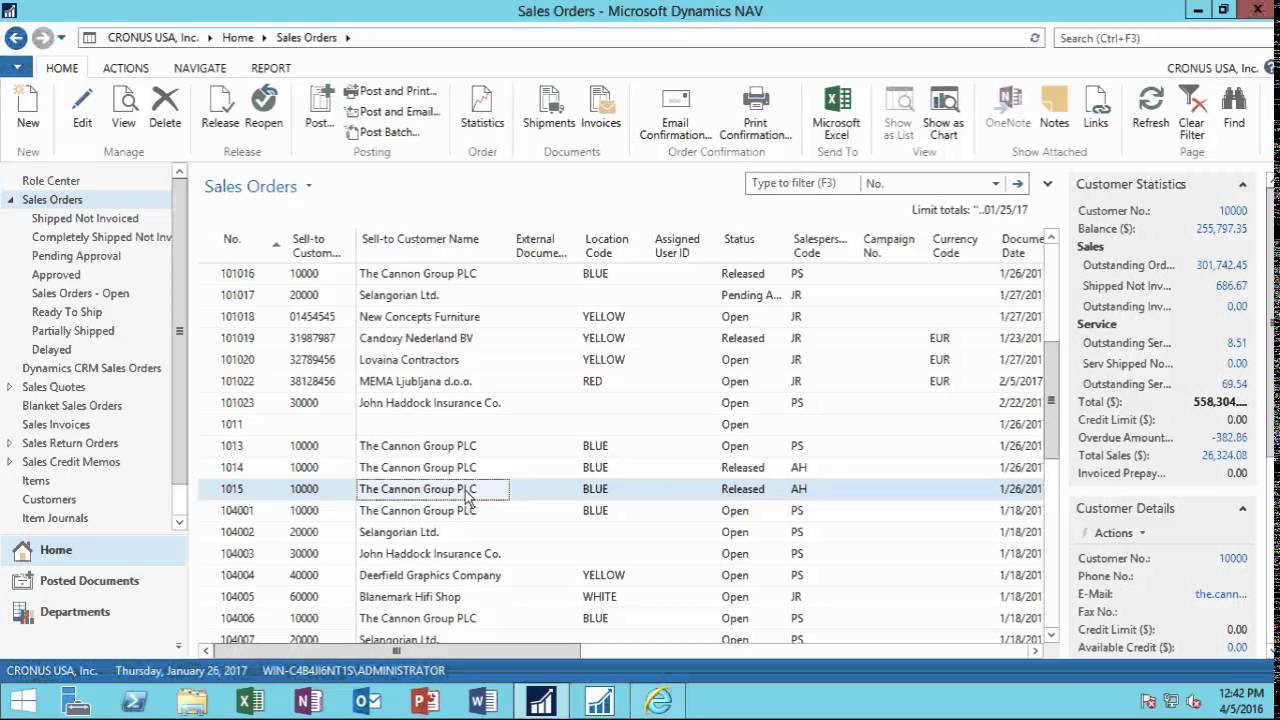
Task: Open Internet Explorer from the taskbar
Action: (658, 702)
